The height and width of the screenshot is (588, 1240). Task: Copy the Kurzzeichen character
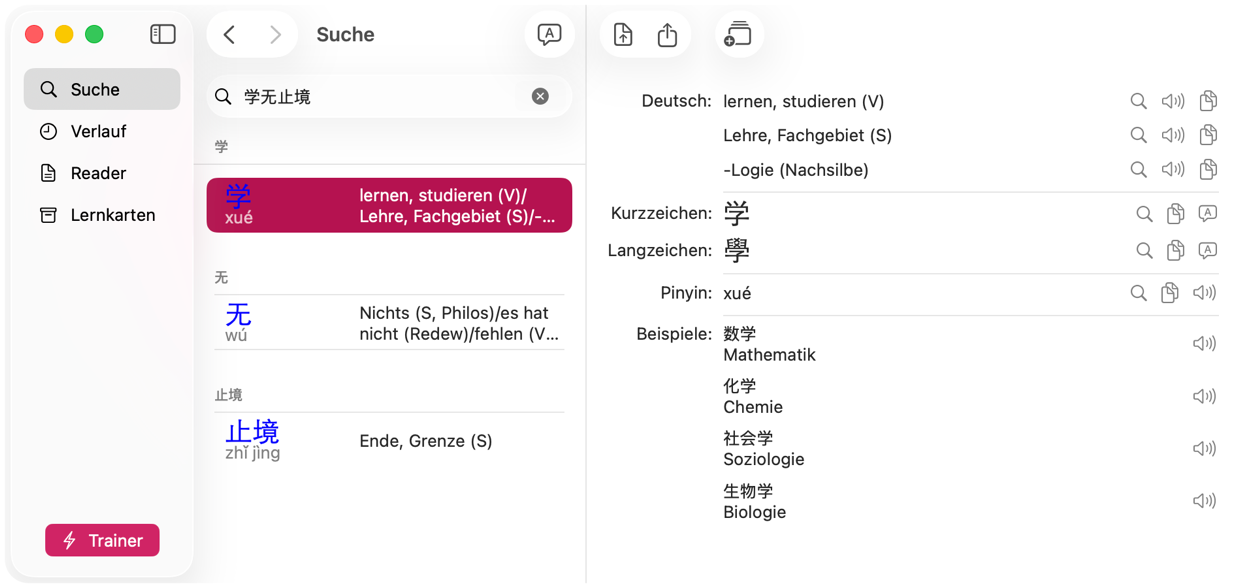[x=1176, y=213]
